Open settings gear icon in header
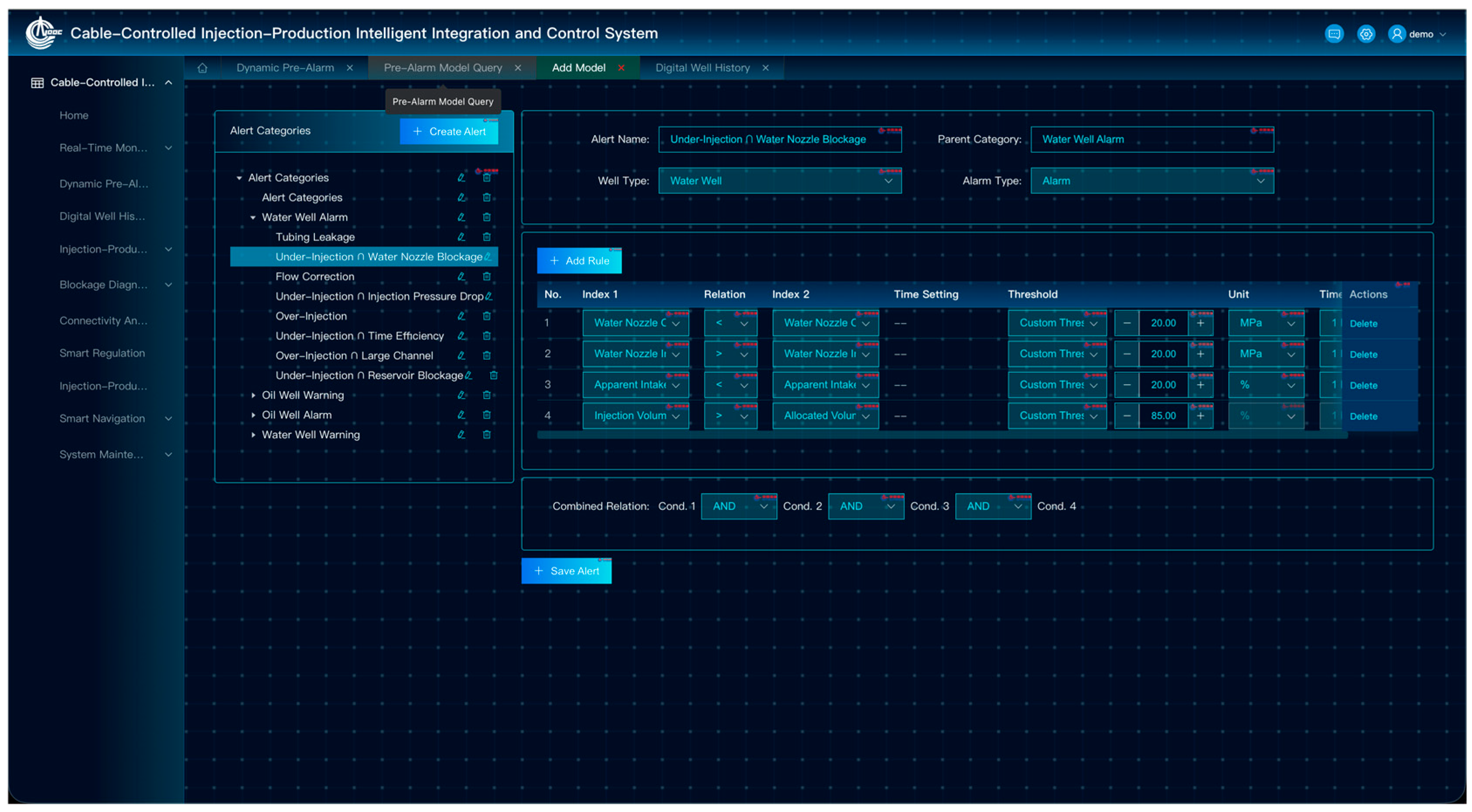This screenshot has width=1472, height=812. click(x=1366, y=34)
